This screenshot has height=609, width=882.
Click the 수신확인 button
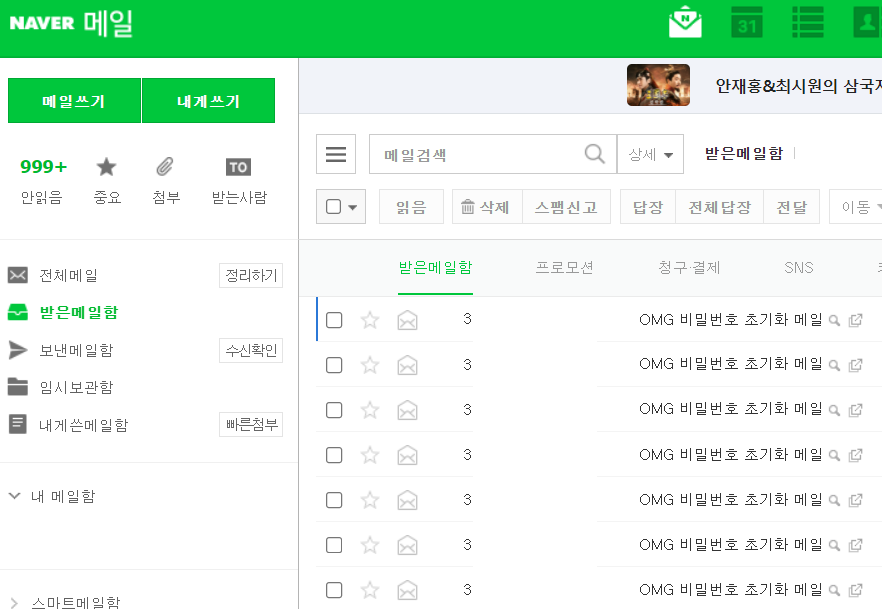click(x=251, y=350)
